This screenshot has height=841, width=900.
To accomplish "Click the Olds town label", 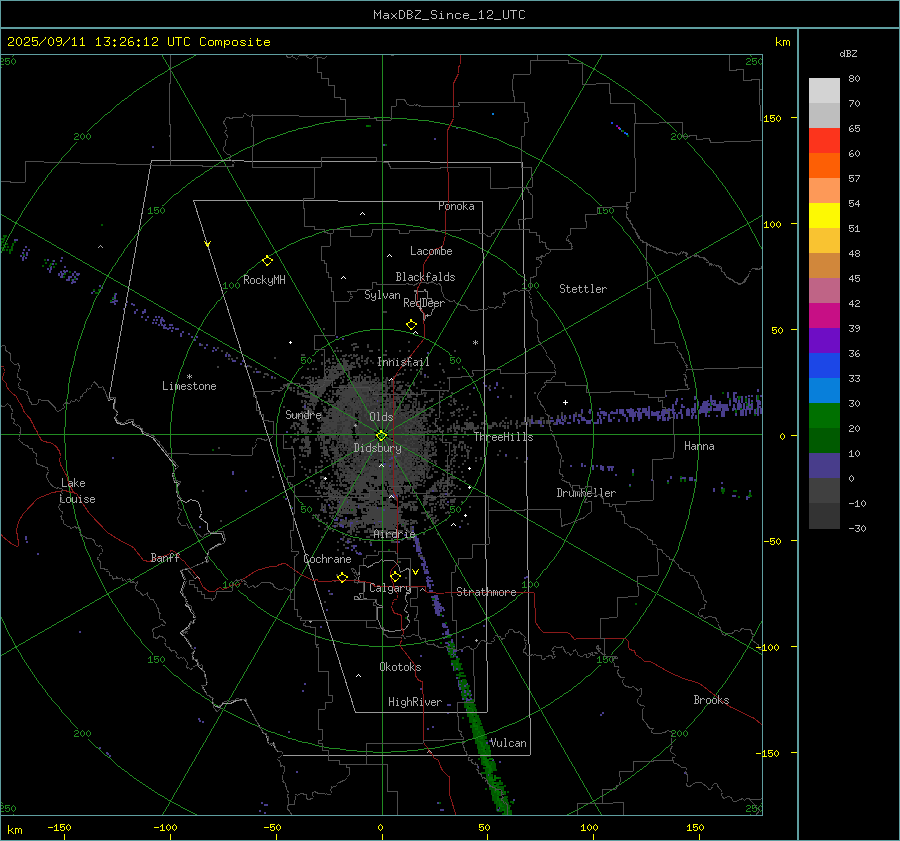I will 381,417.
